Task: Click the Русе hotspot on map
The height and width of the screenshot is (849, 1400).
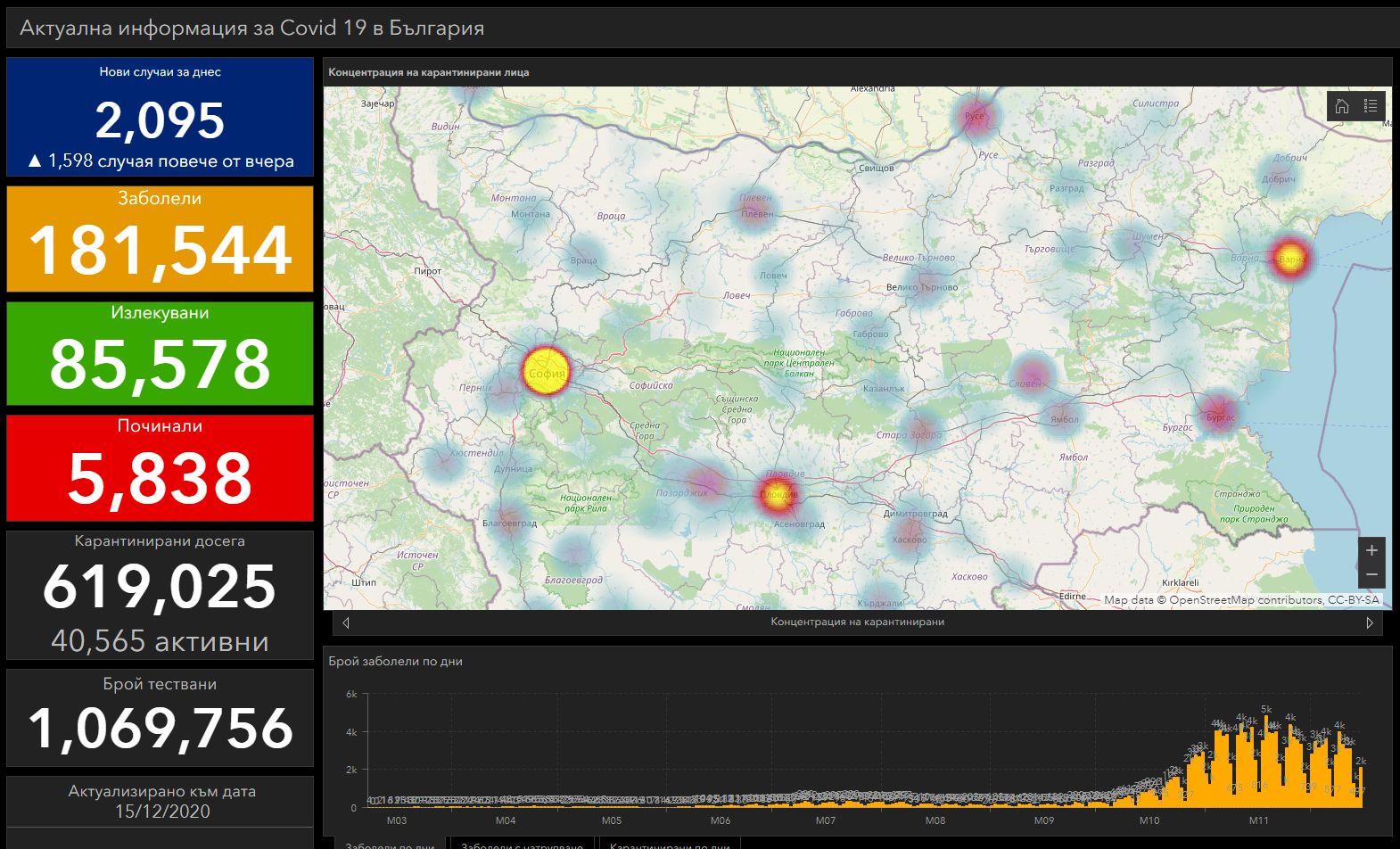Action: [975, 116]
